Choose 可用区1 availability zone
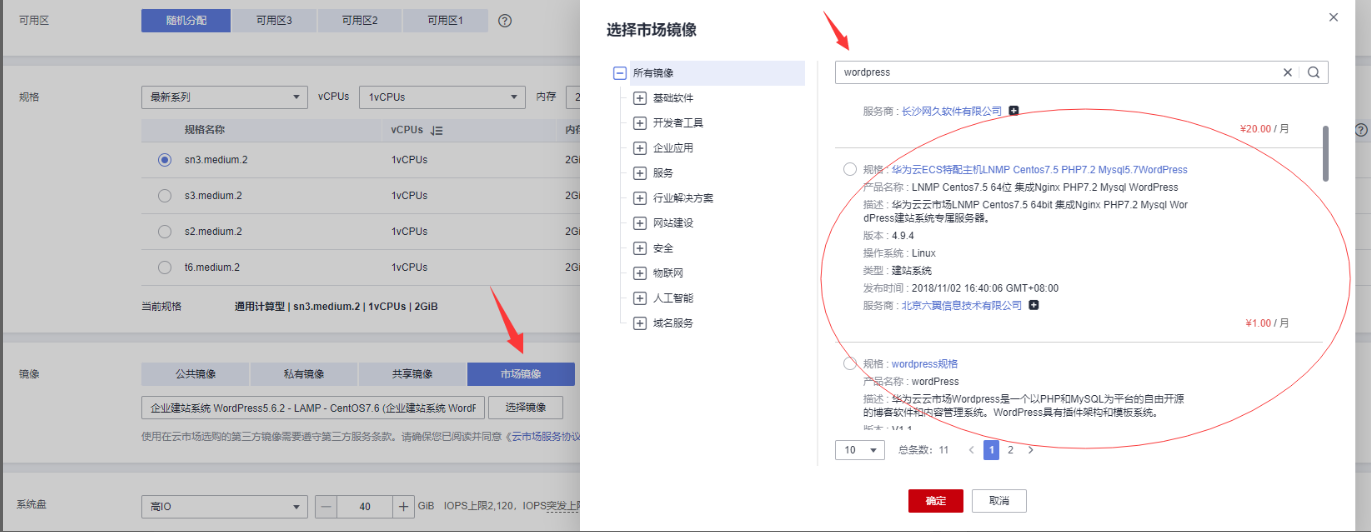1371x532 pixels. tap(446, 20)
